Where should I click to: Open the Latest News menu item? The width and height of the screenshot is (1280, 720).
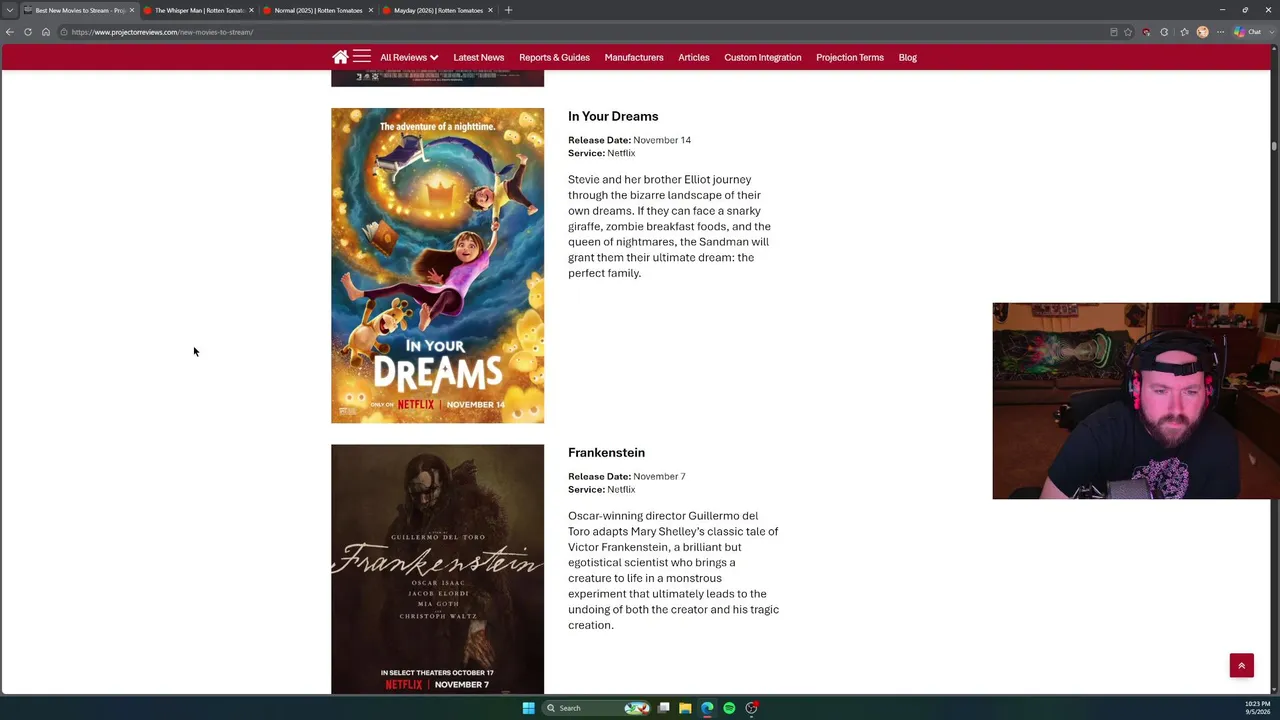click(479, 57)
